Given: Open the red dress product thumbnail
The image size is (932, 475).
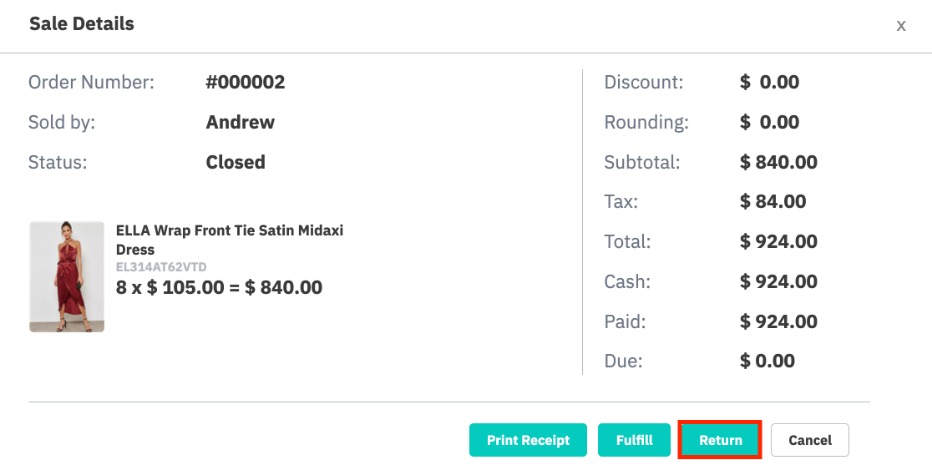Looking at the screenshot, I should (67, 276).
